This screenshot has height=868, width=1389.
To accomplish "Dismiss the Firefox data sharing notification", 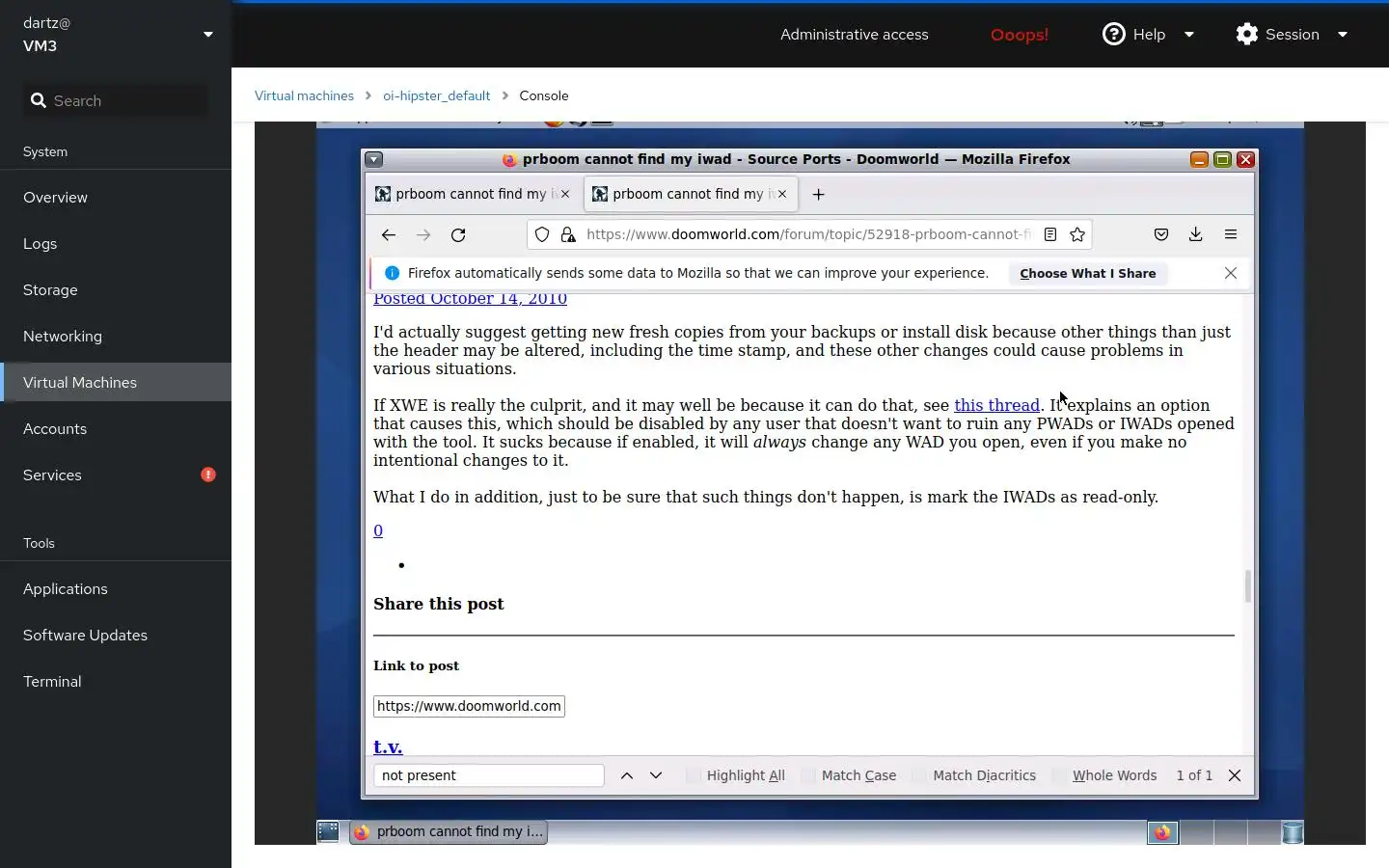I will tap(1231, 273).
